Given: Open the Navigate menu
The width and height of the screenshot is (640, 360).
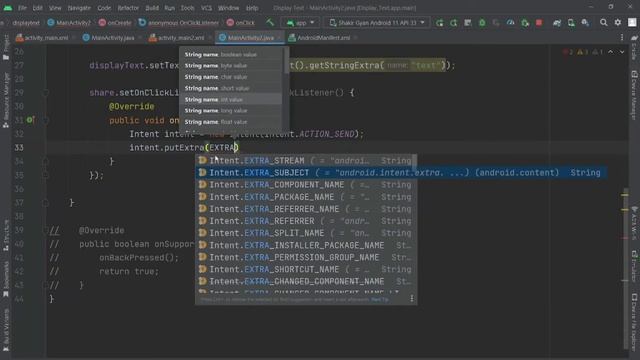Looking at the screenshot, I should click(79, 8).
